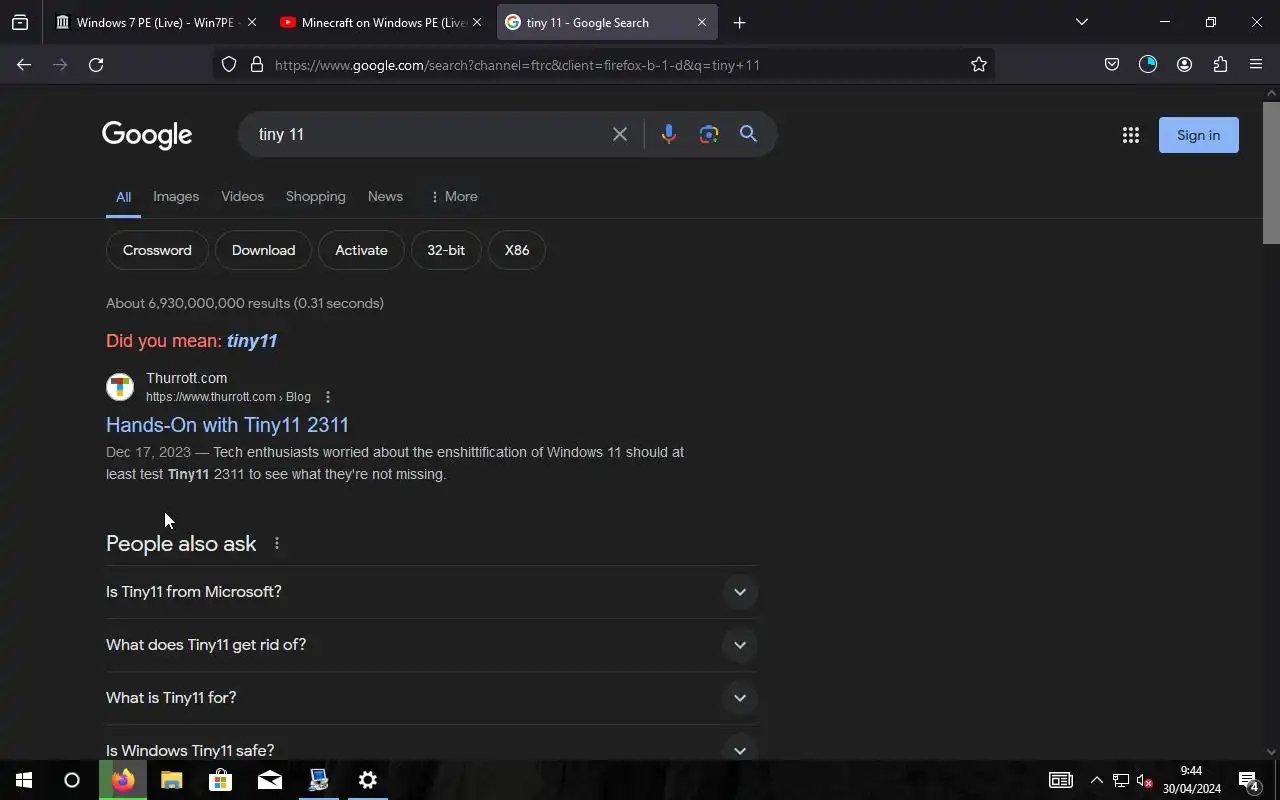1280x800 pixels.
Task: Apply the X86 filter chip
Action: pyautogui.click(x=517, y=250)
